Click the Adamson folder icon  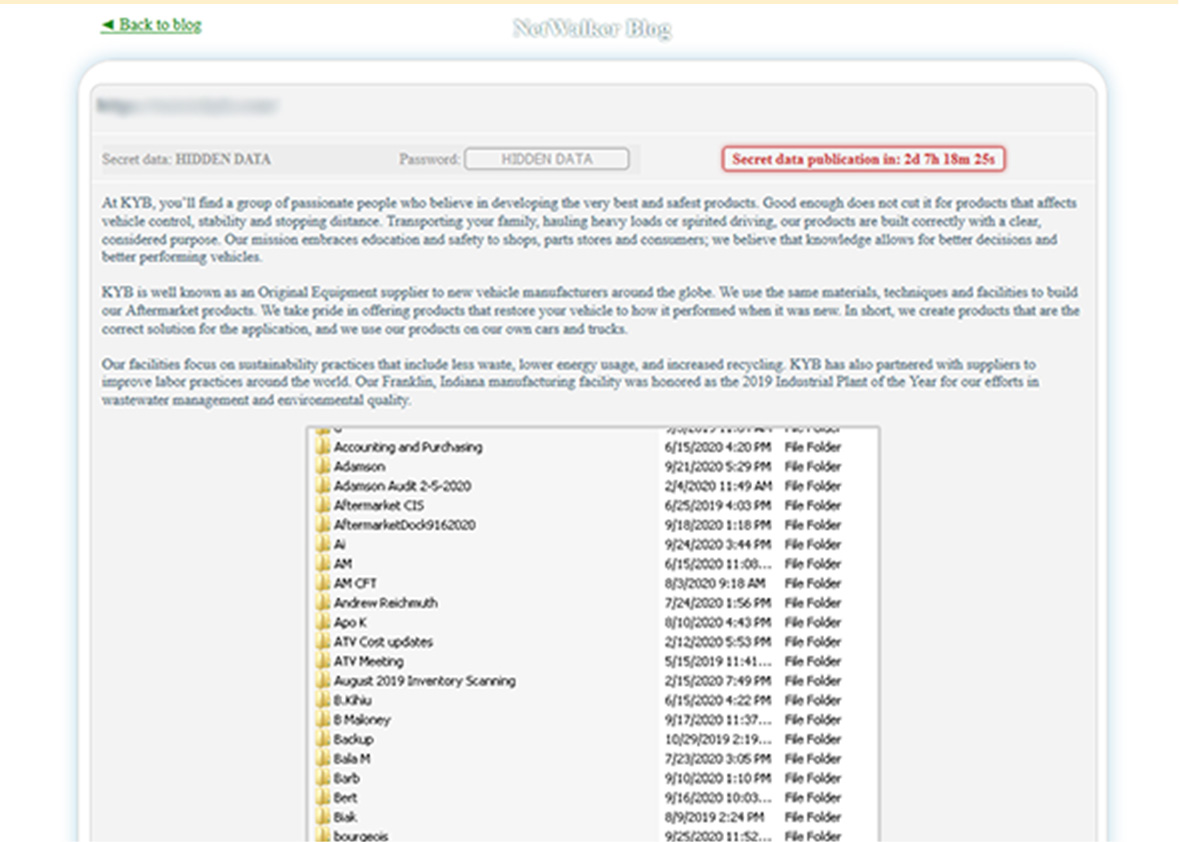[x=323, y=467]
